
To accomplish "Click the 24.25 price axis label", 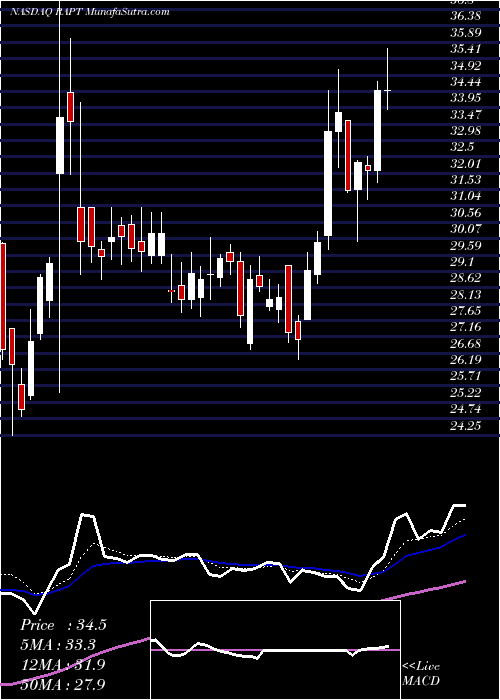I will pyautogui.click(x=466, y=426).
